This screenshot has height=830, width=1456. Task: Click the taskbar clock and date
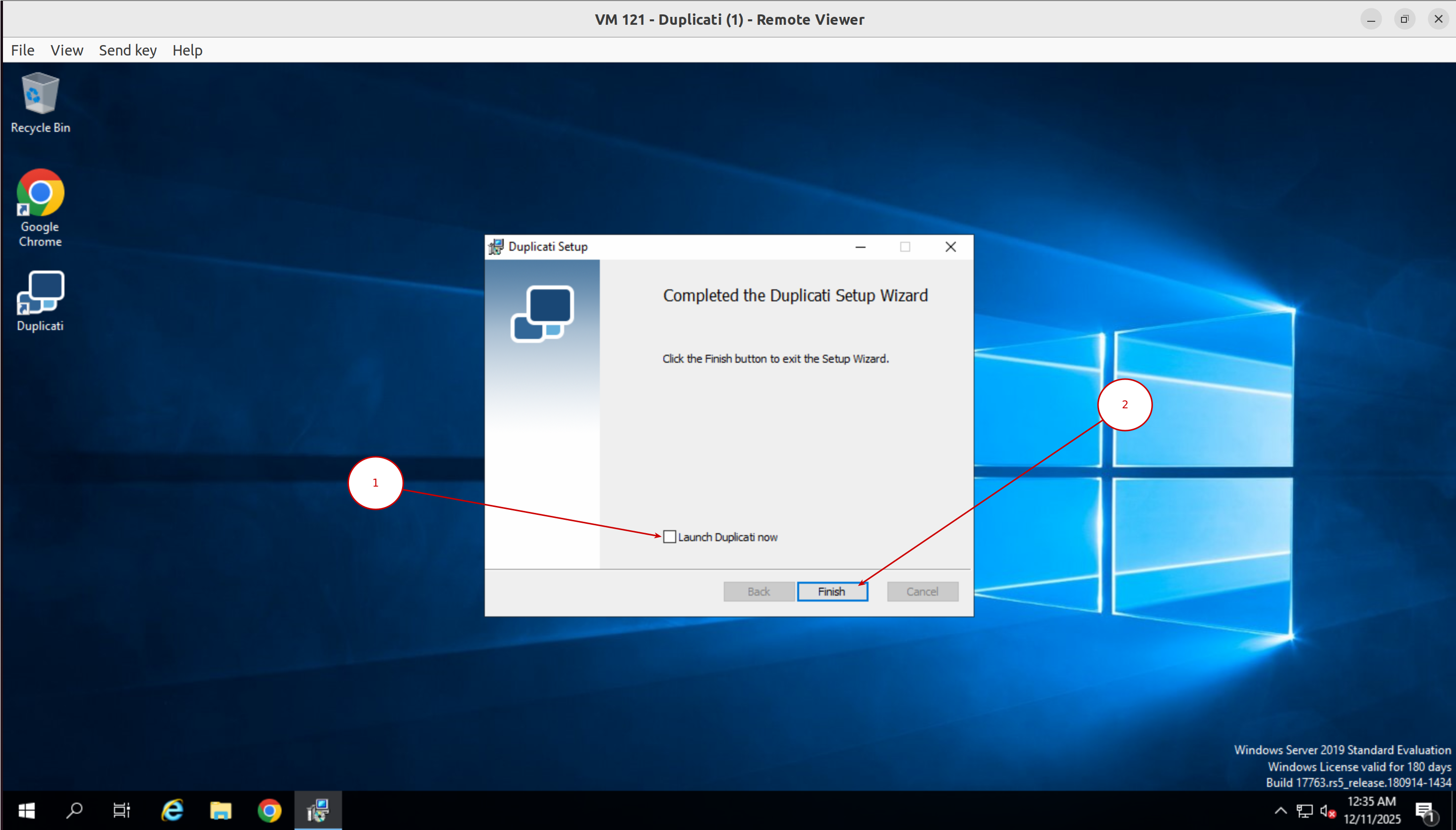tap(1372, 810)
